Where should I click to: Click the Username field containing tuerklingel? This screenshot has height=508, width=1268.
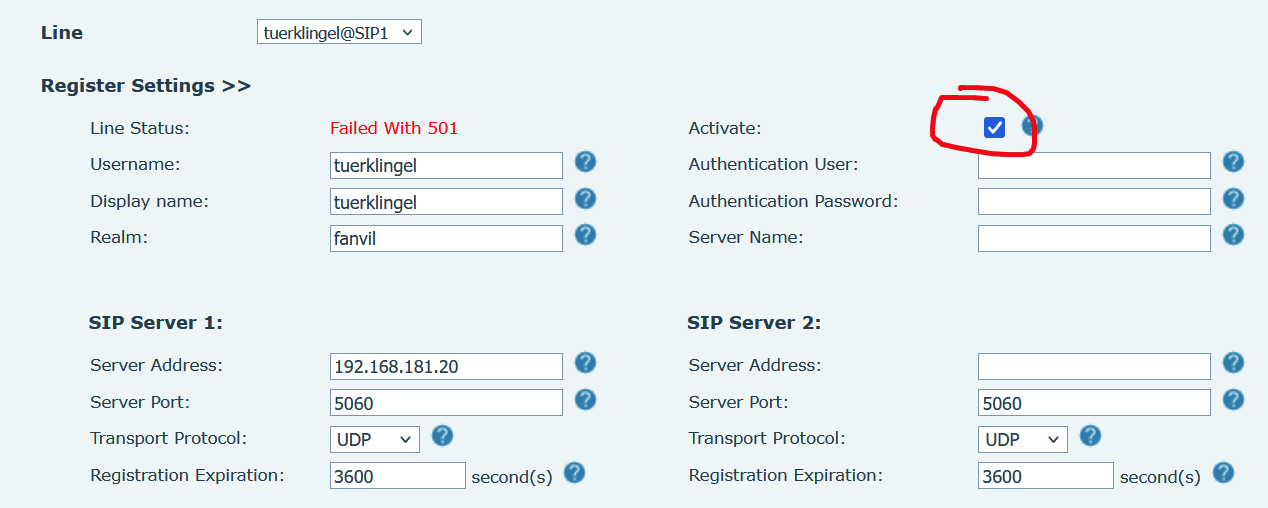pos(446,165)
